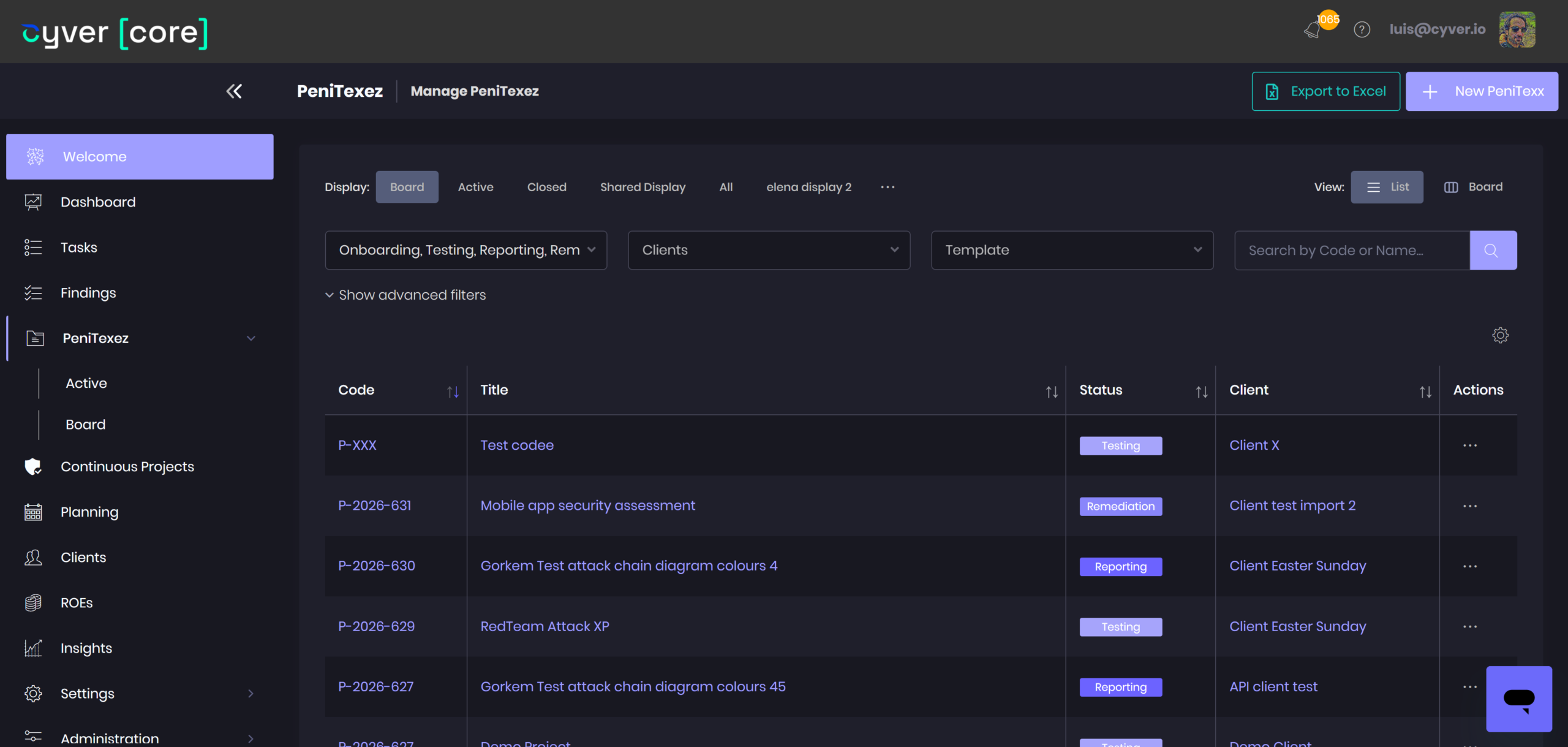Select the Closed display tab
This screenshot has height=747, width=1568.
[x=546, y=187]
